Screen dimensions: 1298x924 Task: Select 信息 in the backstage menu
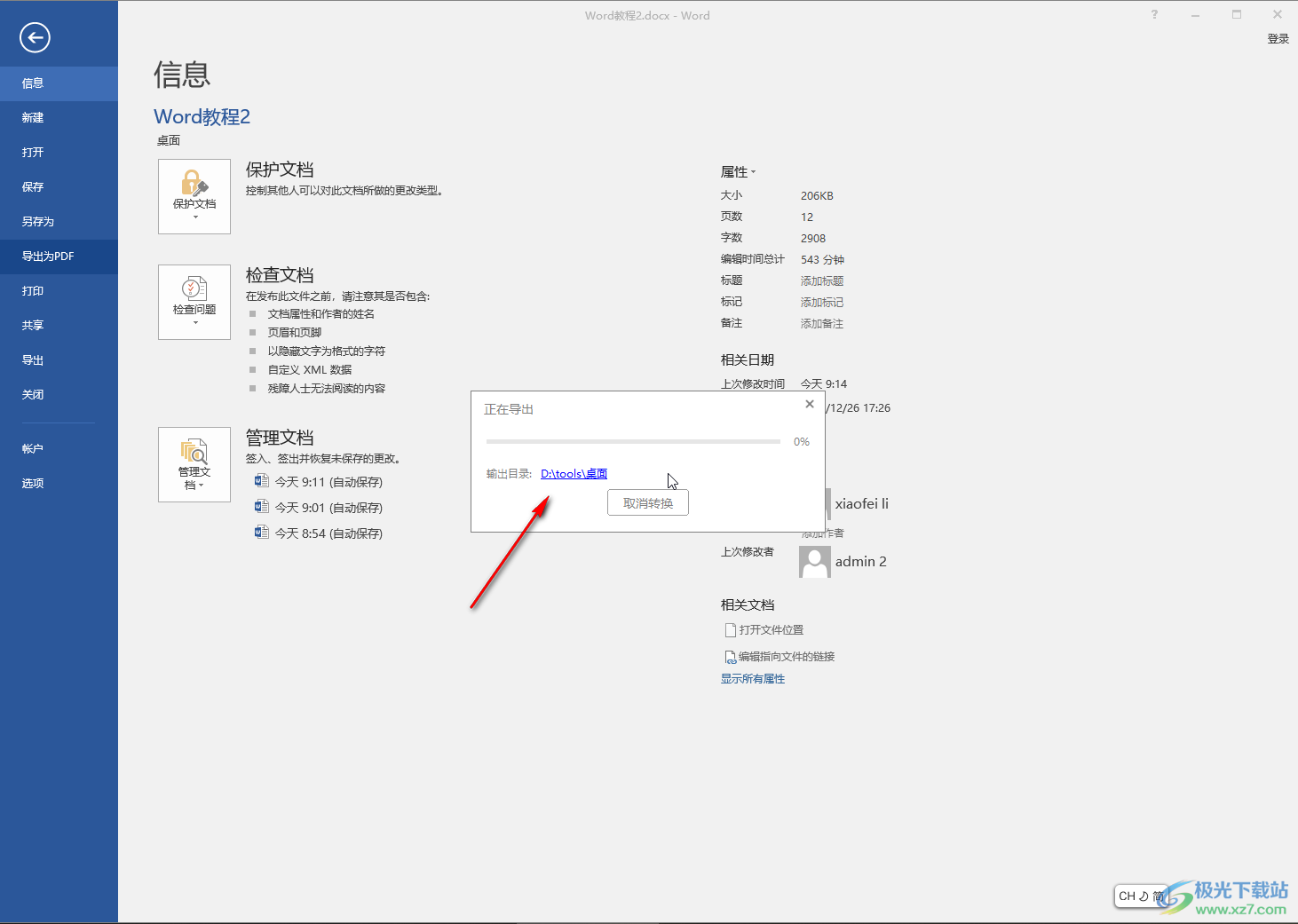point(59,83)
